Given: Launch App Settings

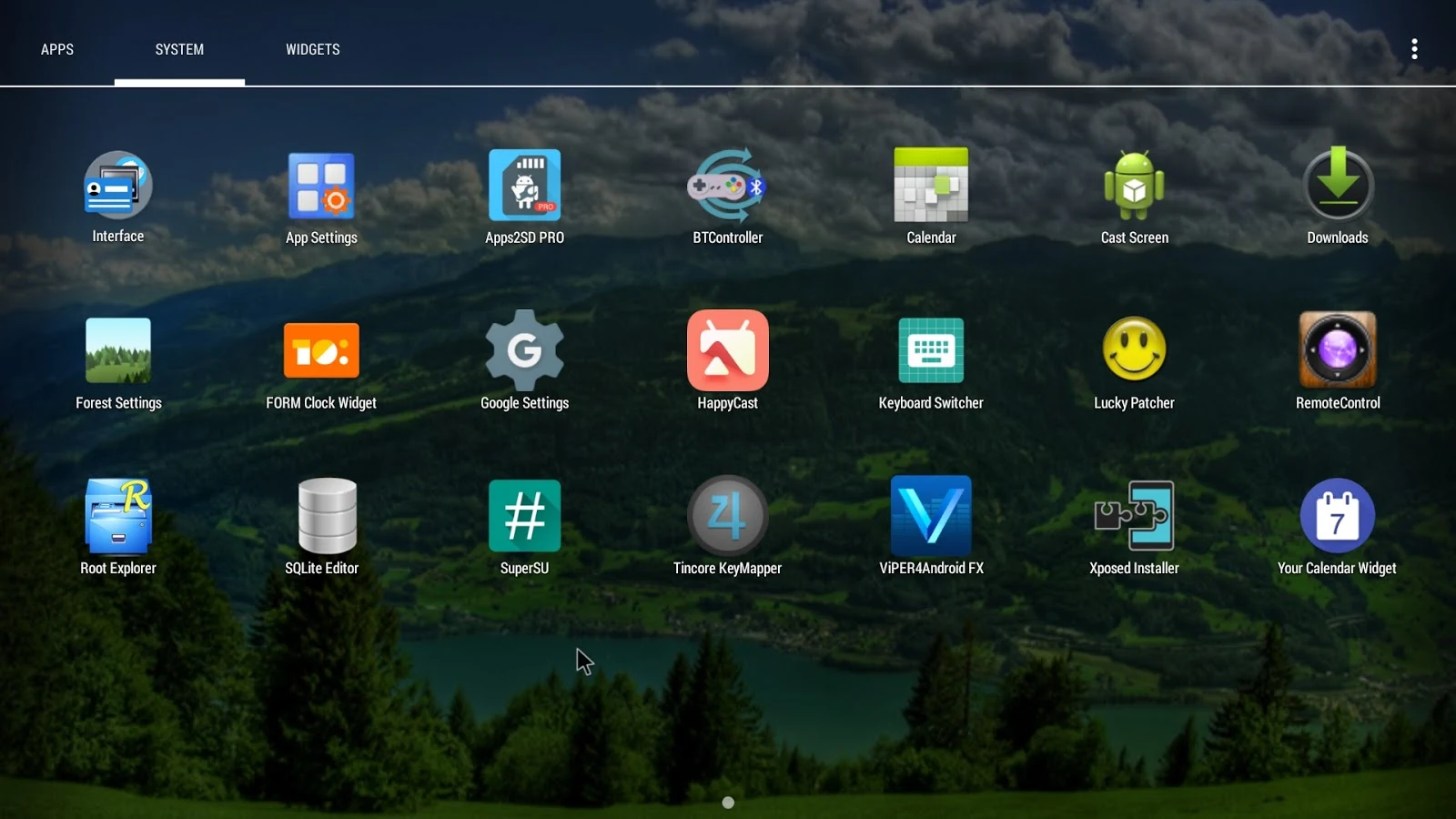Looking at the screenshot, I should pyautogui.click(x=321, y=186).
